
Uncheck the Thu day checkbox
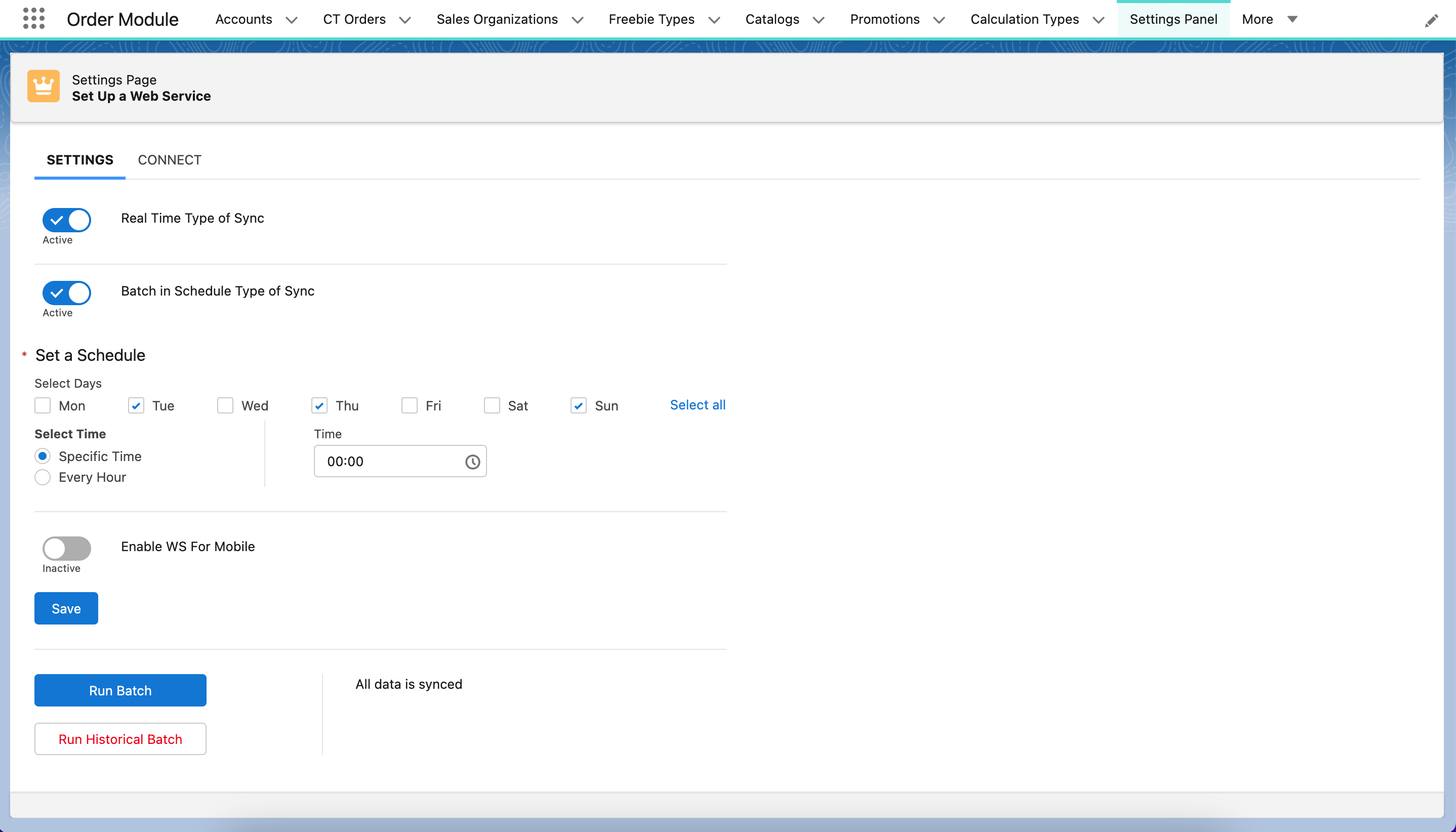coord(319,405)
